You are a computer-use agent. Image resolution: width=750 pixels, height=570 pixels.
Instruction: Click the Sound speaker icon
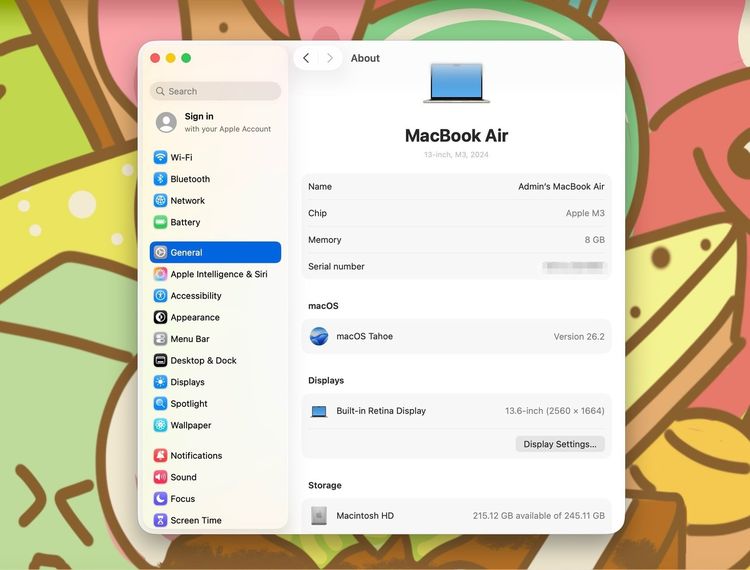(160, 477)
